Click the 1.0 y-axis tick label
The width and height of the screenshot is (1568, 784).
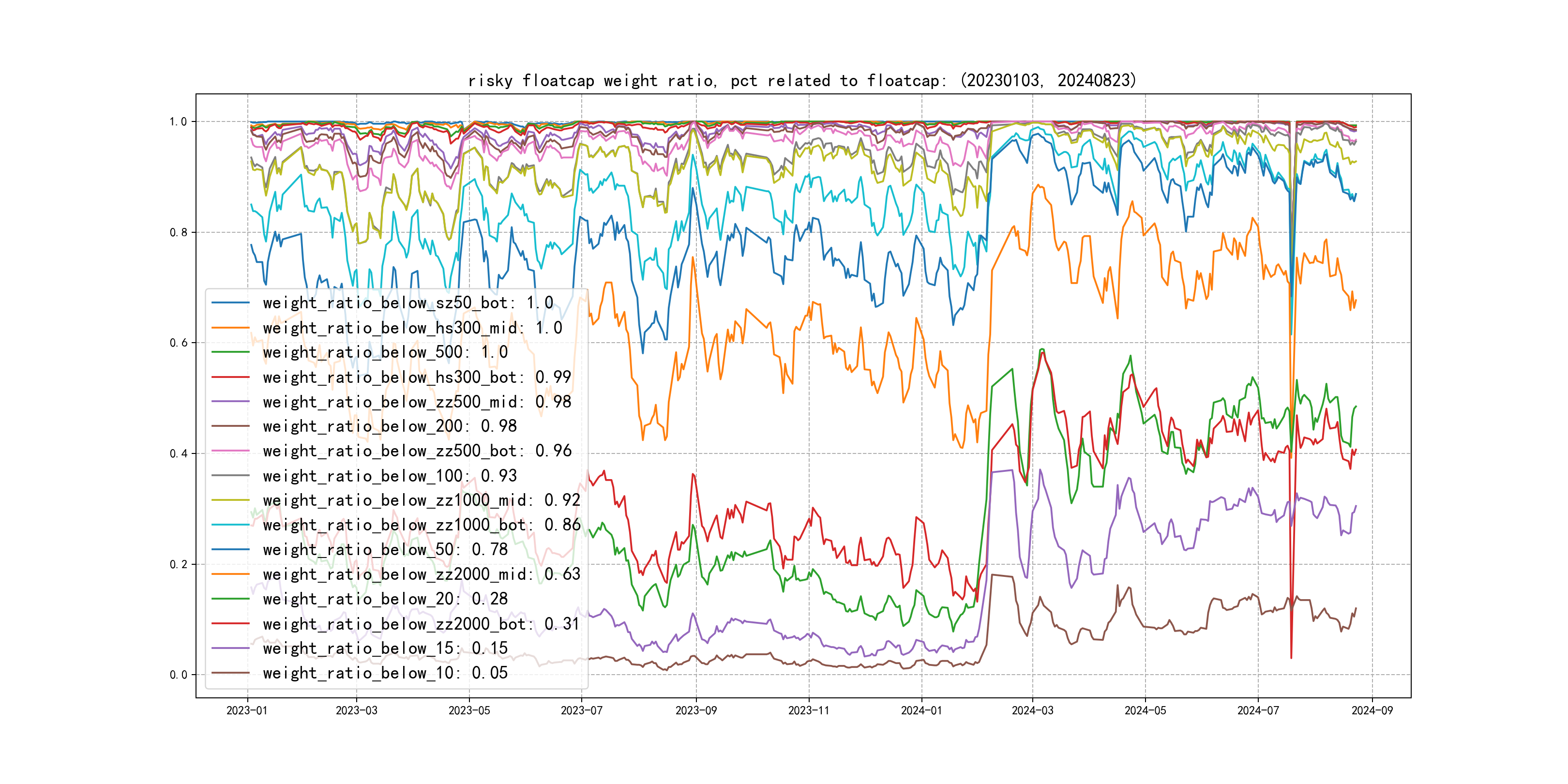pos(179,122)
